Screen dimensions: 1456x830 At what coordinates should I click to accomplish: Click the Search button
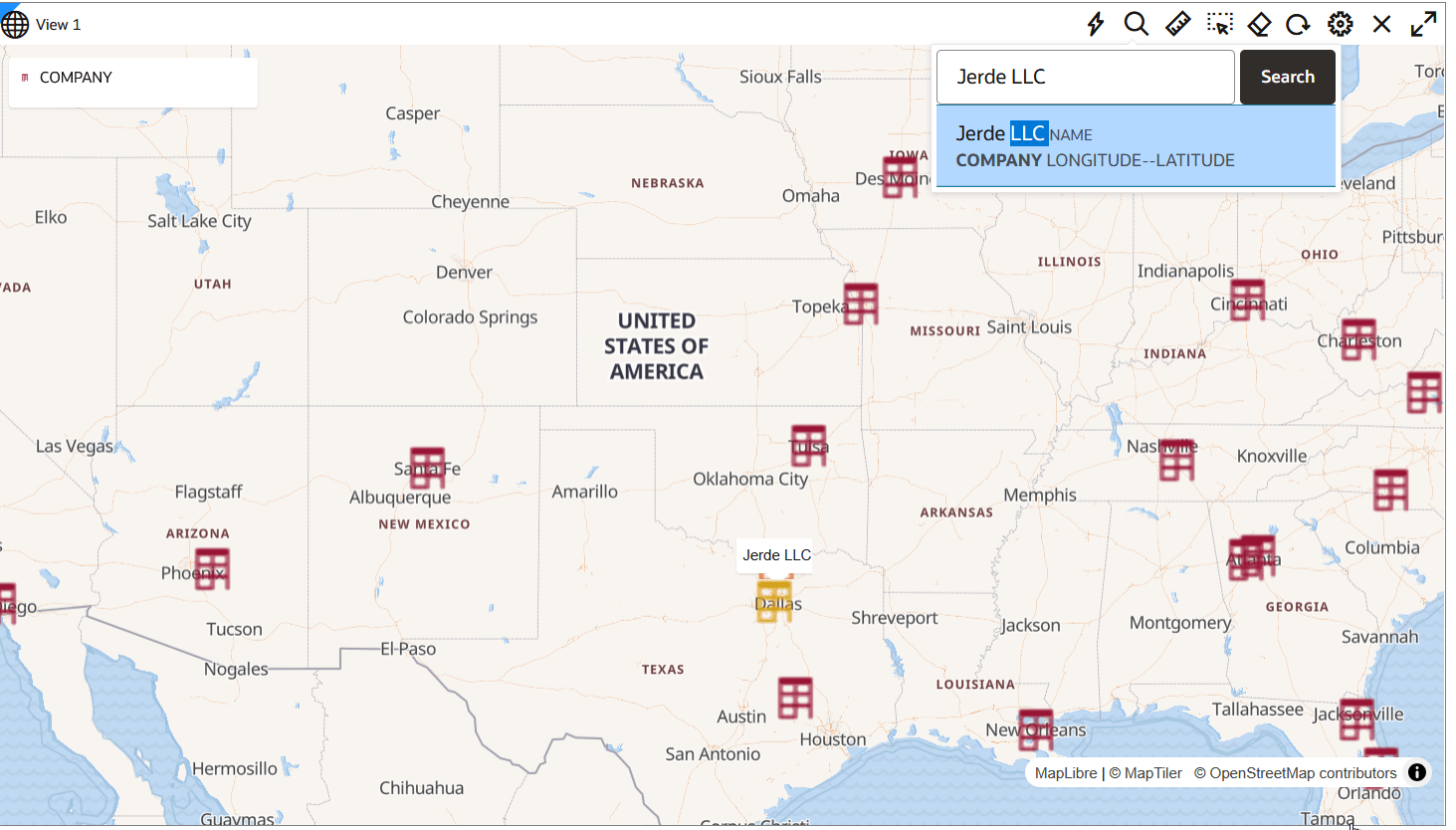click(x=1288, y=77)
